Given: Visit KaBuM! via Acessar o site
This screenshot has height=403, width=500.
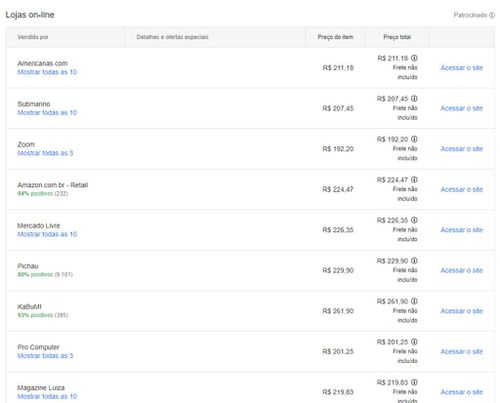Looking at the screenshot, I should [x=462, y=311].
